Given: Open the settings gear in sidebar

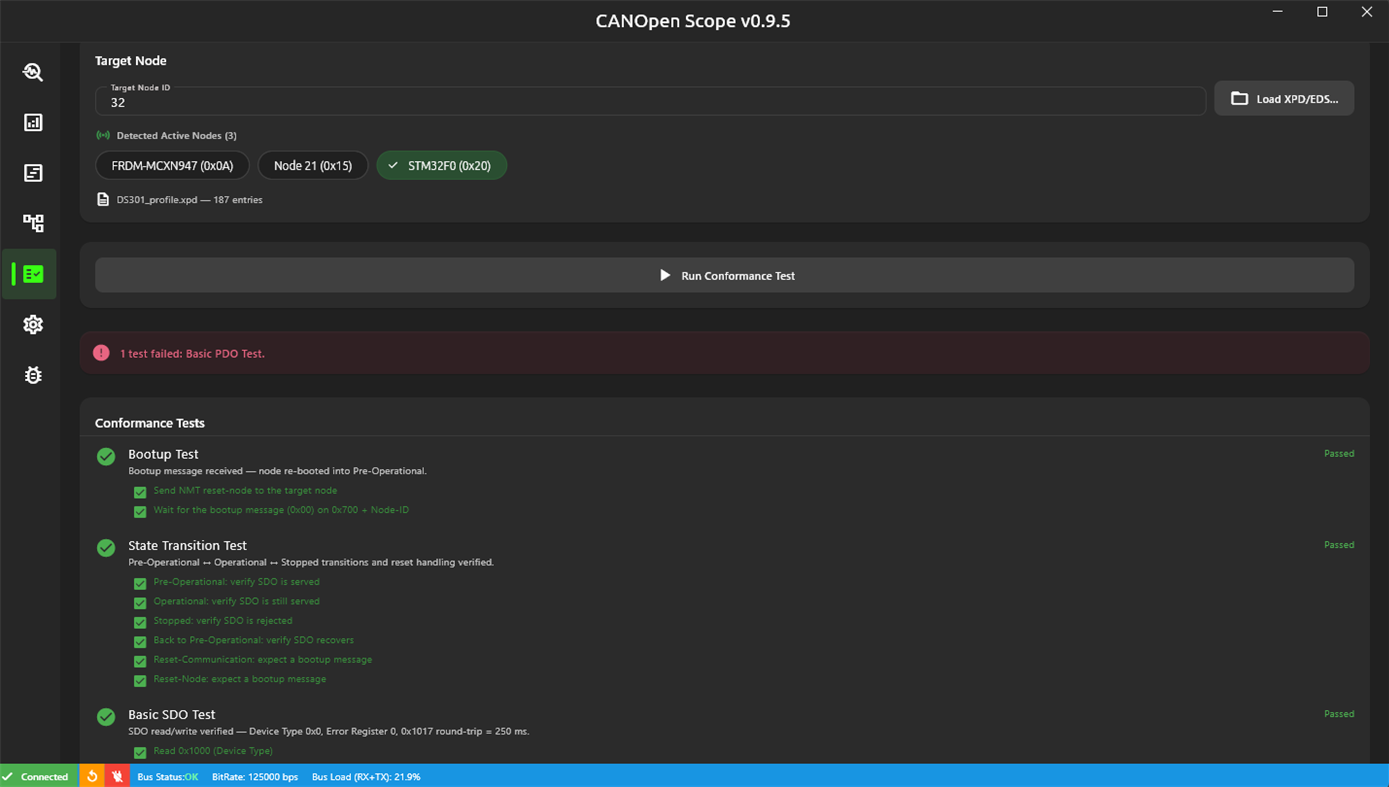Looking at the screenshot, I should pyautogui.click(x=33, y=324).
